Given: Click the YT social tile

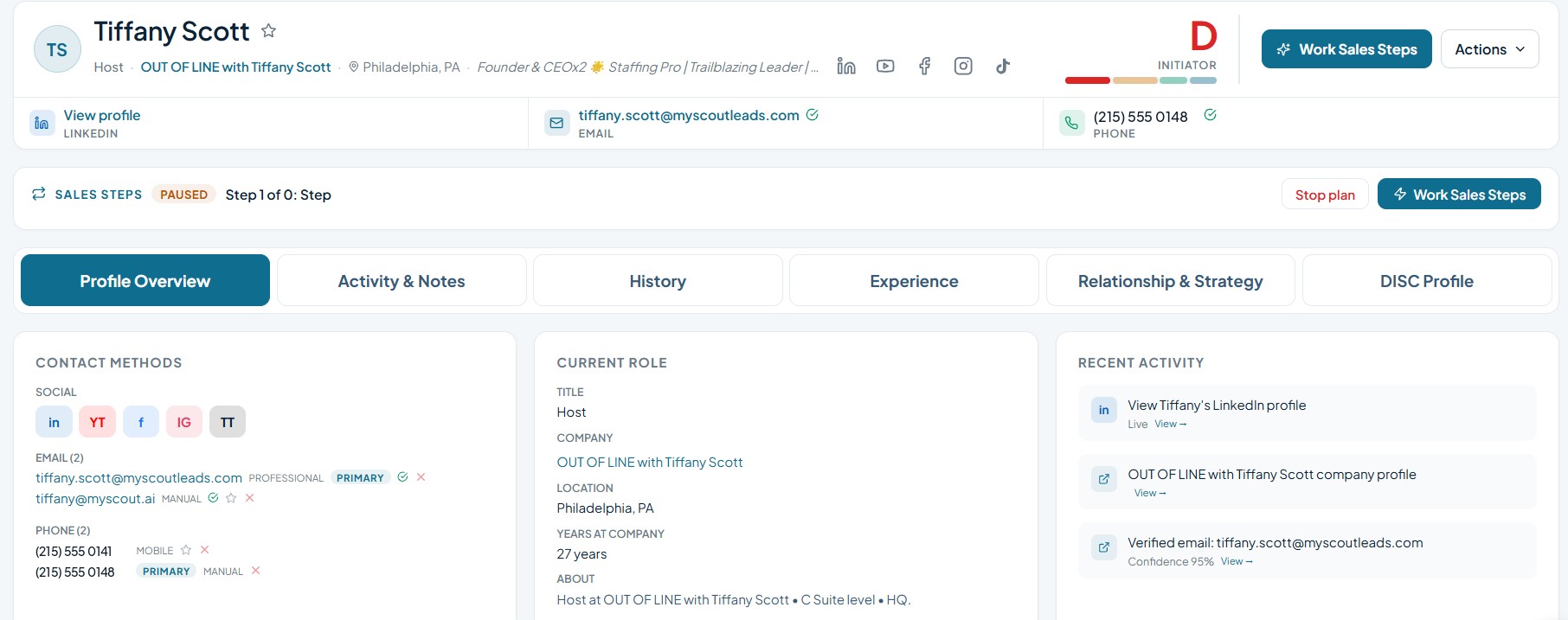Looking at the screenshot, I should 97,422.
